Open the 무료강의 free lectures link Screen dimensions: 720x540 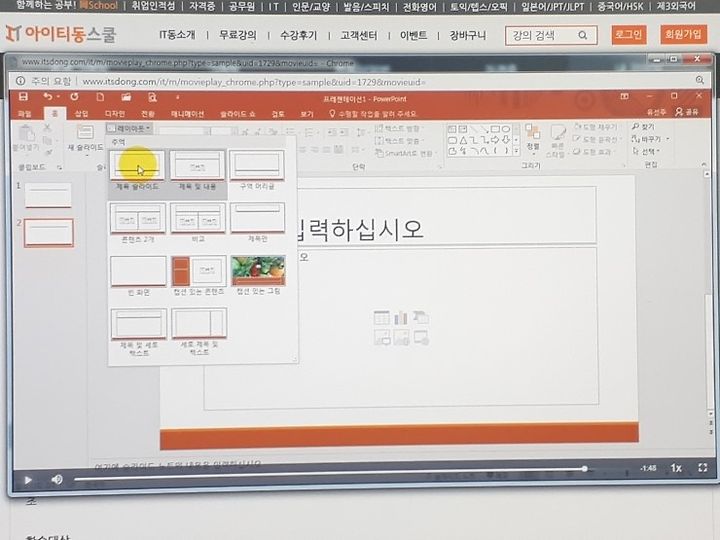(237, 35)
